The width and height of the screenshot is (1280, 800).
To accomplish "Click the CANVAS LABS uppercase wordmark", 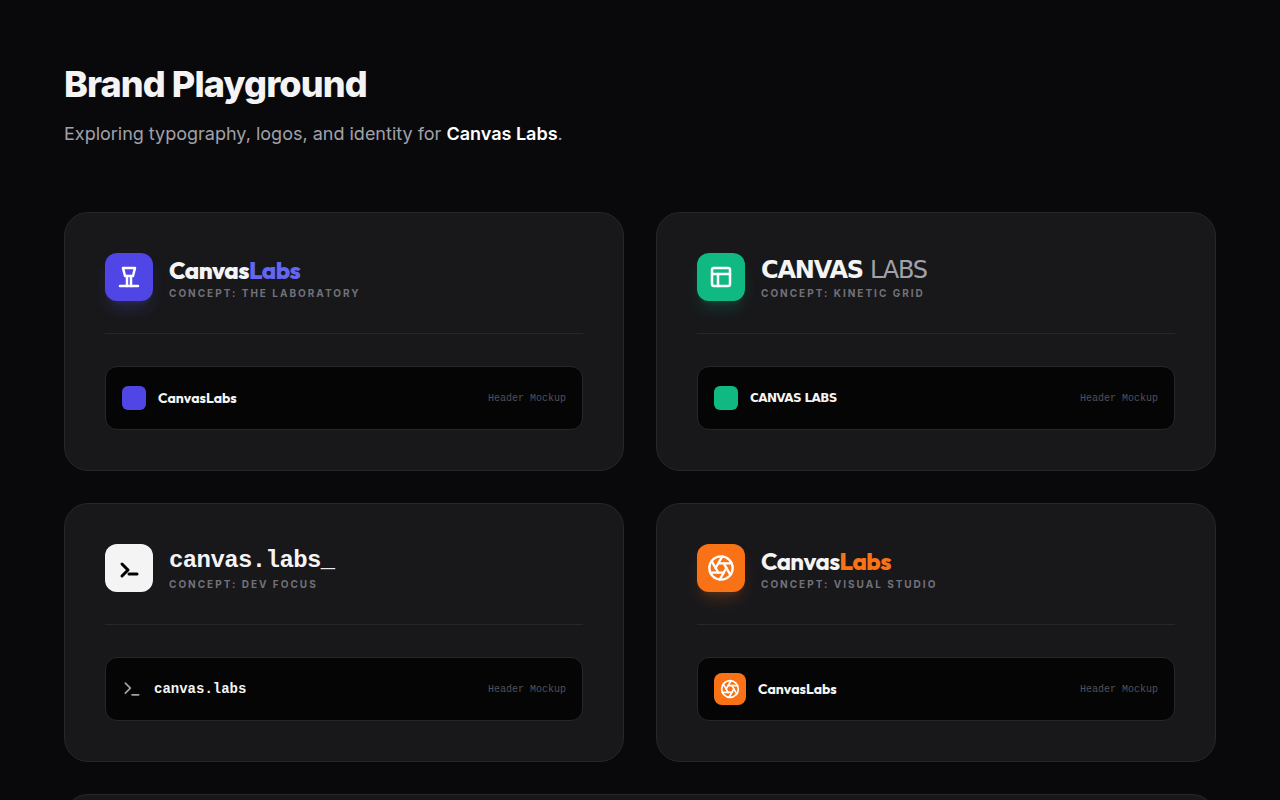I will [844, 269].
